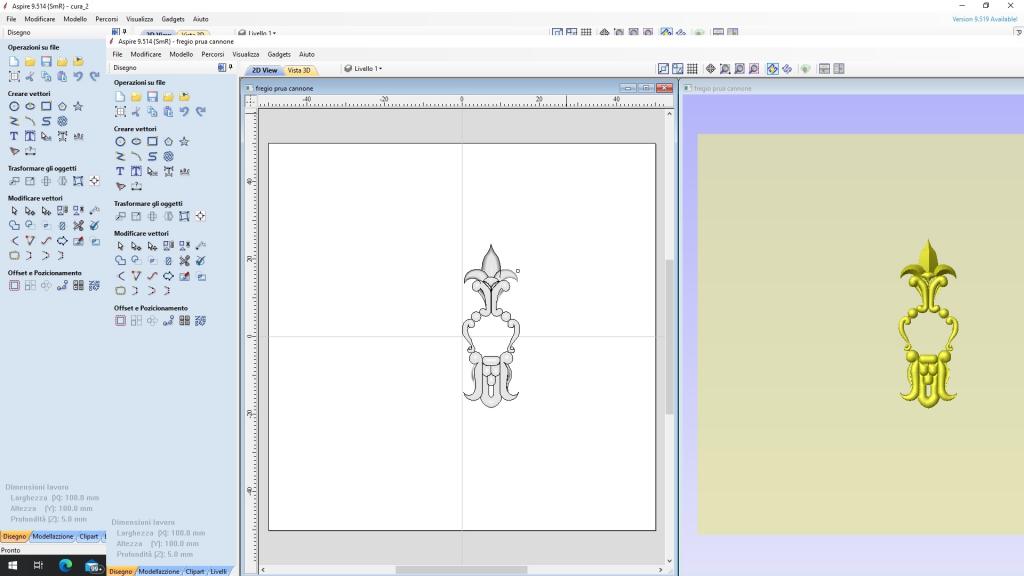Screen dimensions: 1024x576
Task: Click the Offset vectors icon in front panel
Action: [120, 321]
